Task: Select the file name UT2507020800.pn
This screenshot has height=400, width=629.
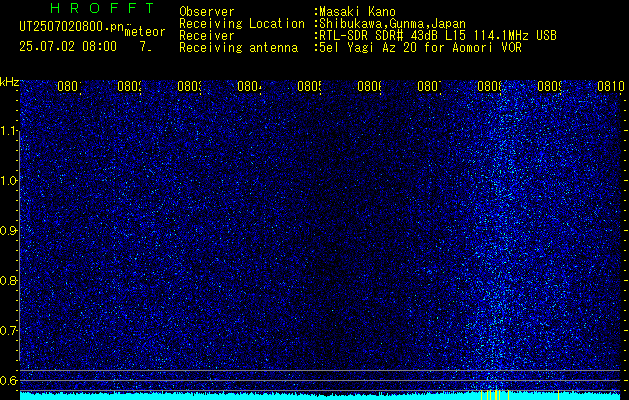Action: pos(72,27)
